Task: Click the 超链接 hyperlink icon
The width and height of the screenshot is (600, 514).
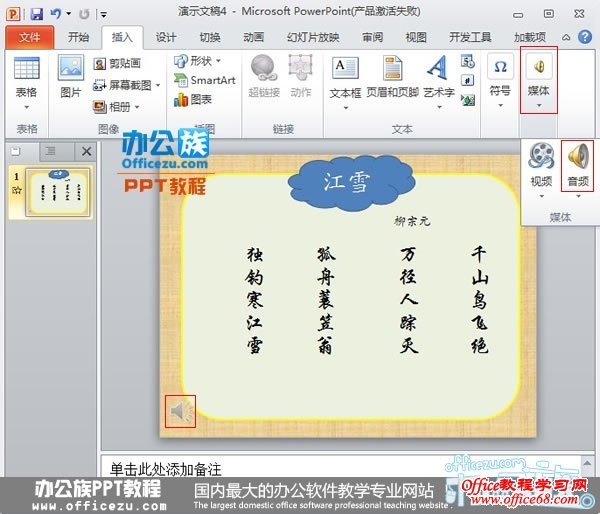Action: [264, 68]
